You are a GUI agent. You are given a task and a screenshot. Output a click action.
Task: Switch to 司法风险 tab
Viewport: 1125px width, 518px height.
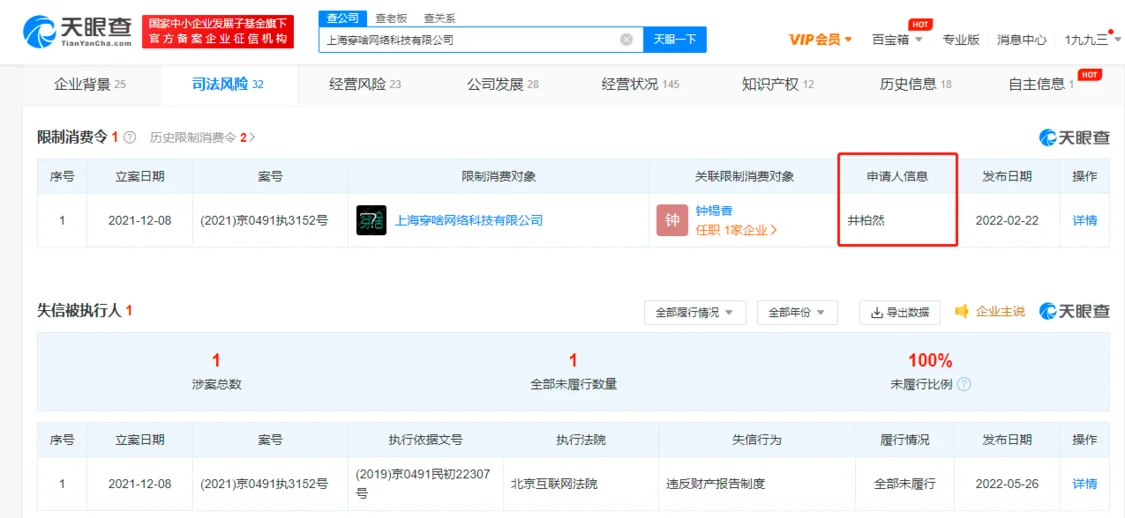click(228, 85)
